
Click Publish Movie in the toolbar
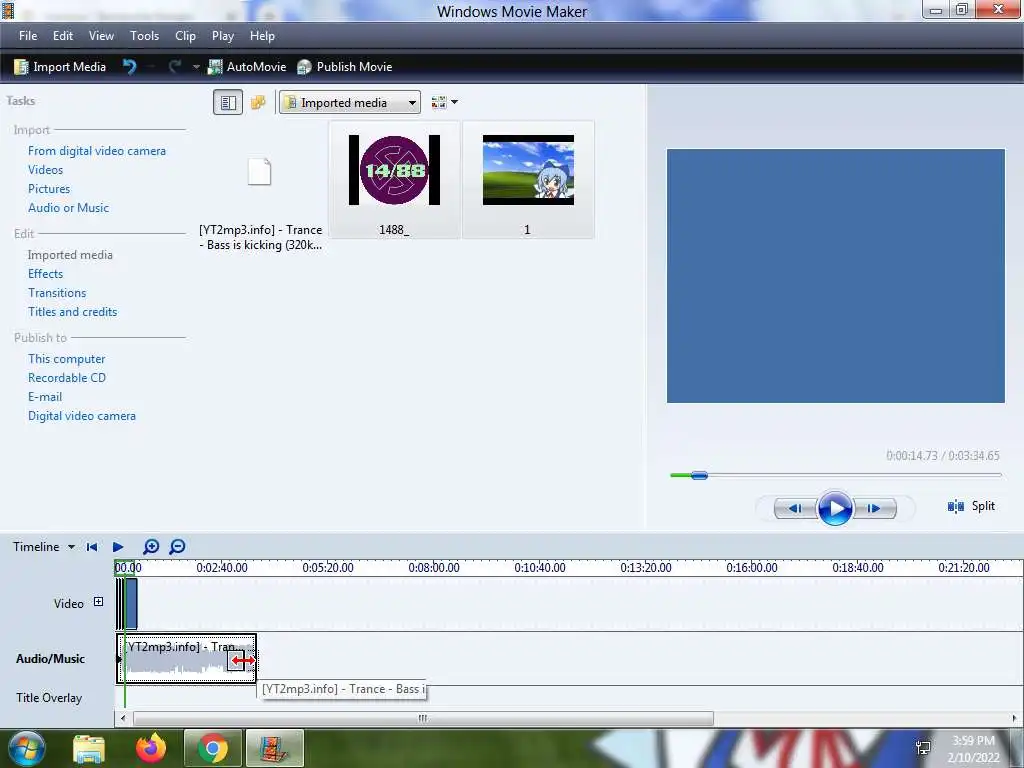[x=344, y=67]
